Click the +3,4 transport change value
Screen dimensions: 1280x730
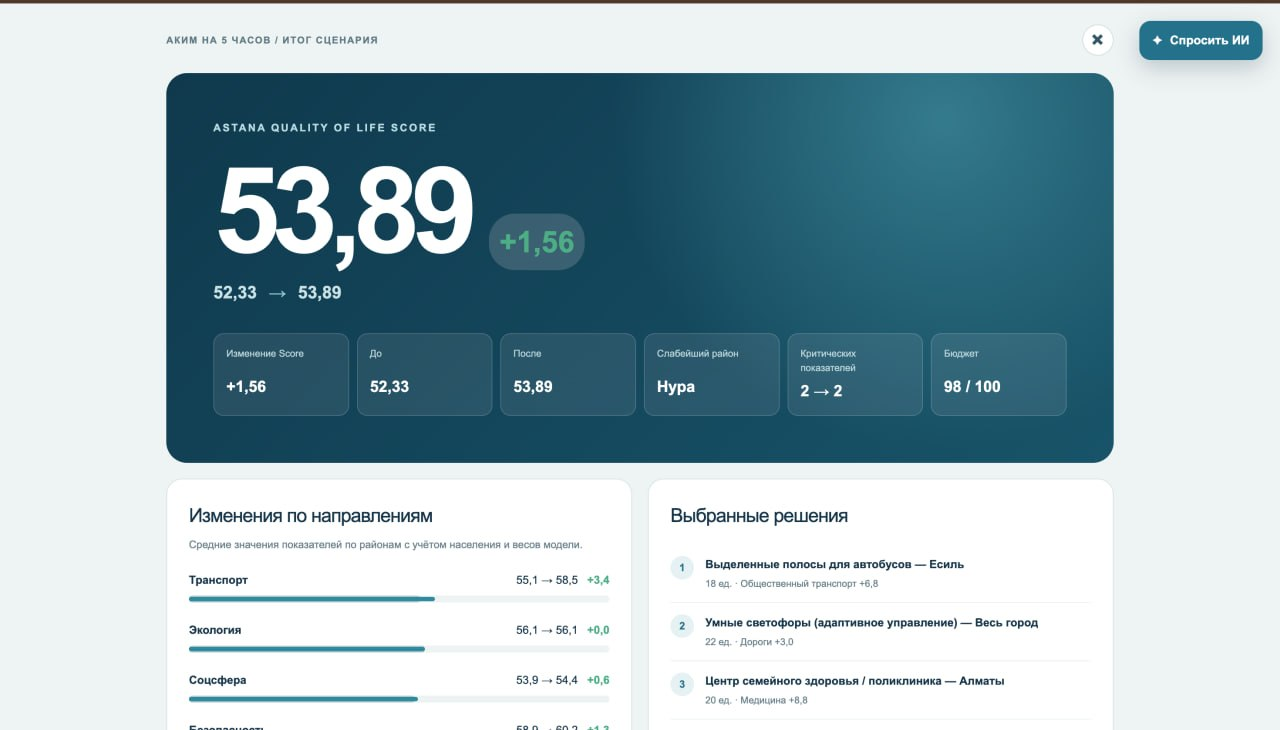(598, 580)
